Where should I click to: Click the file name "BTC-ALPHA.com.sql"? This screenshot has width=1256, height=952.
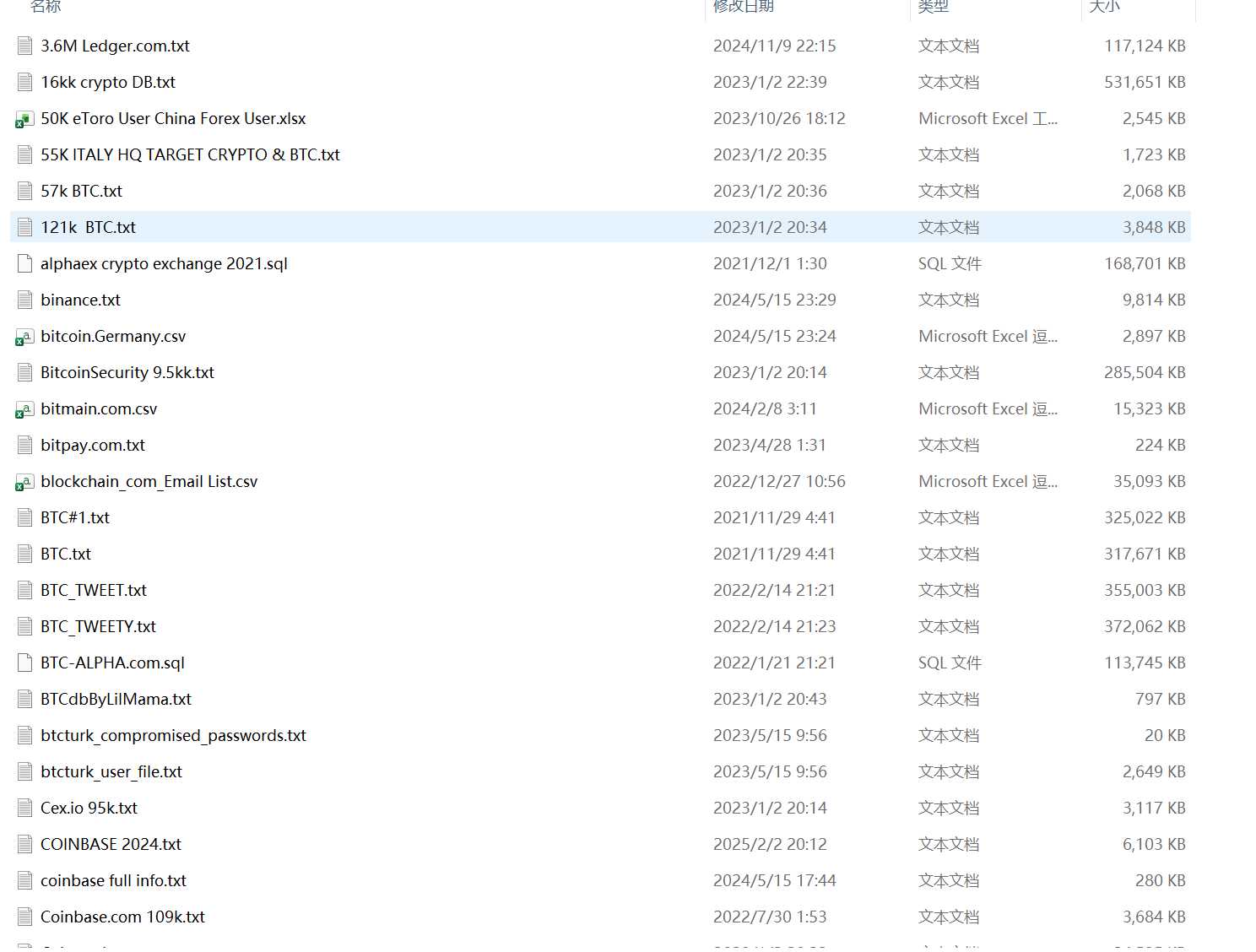(112, 663)
